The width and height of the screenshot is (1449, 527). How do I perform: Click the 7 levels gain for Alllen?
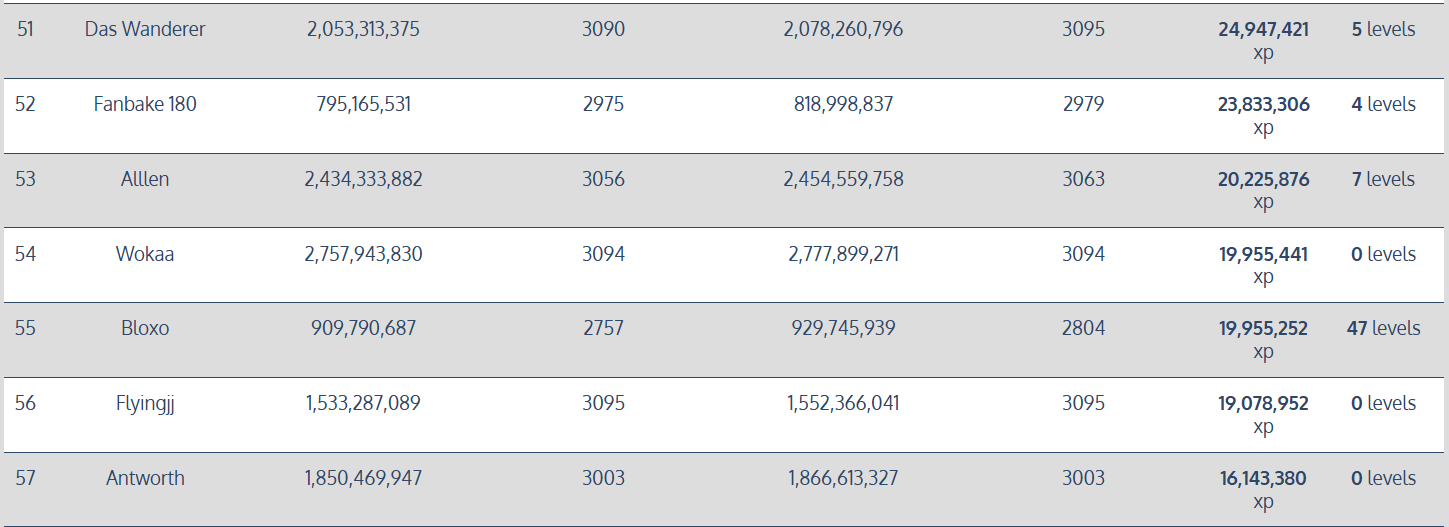click(1383, 179)
